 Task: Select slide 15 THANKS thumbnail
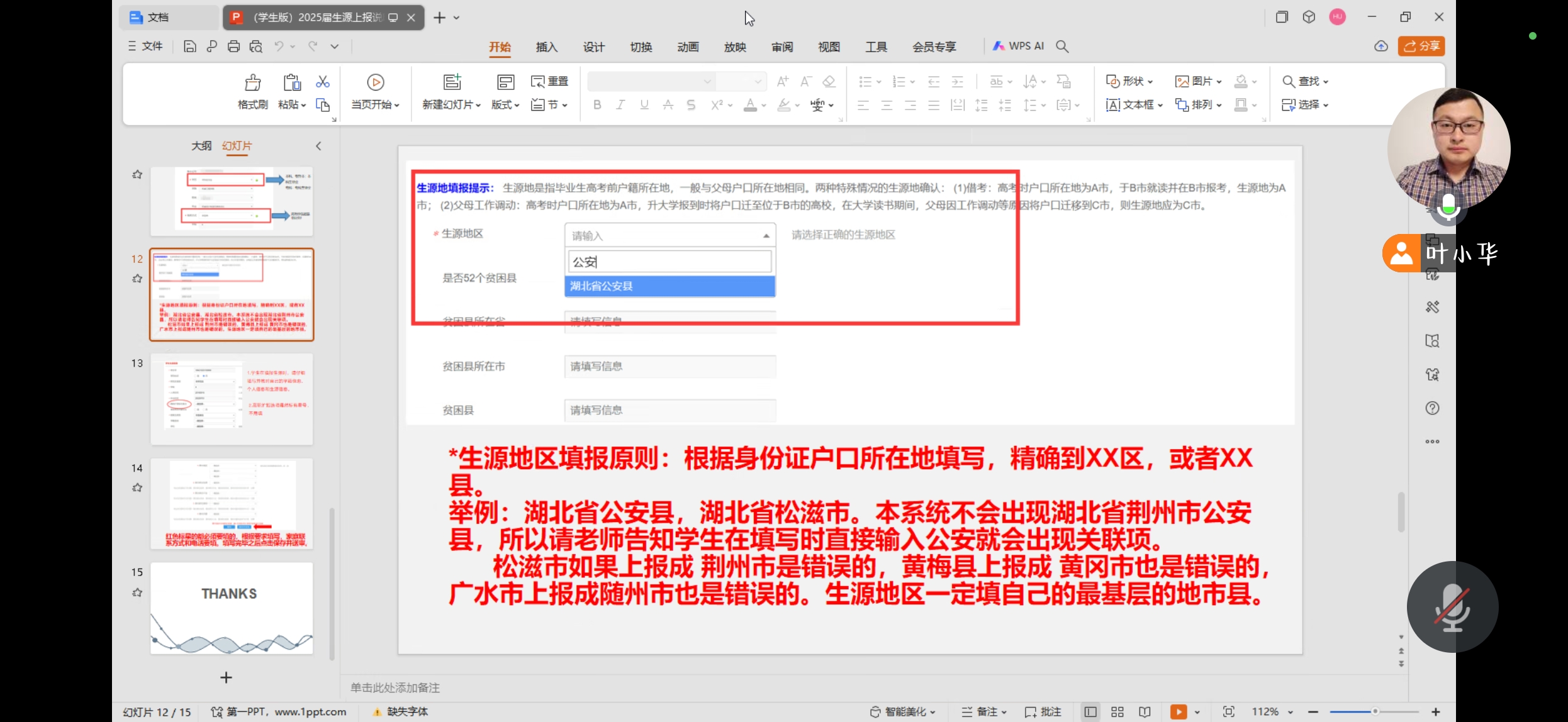(231, 608)
